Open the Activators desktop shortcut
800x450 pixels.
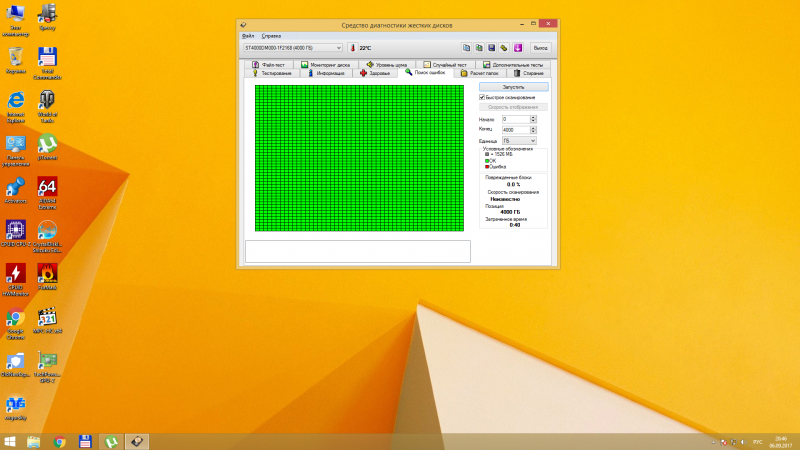click(16, 191)
